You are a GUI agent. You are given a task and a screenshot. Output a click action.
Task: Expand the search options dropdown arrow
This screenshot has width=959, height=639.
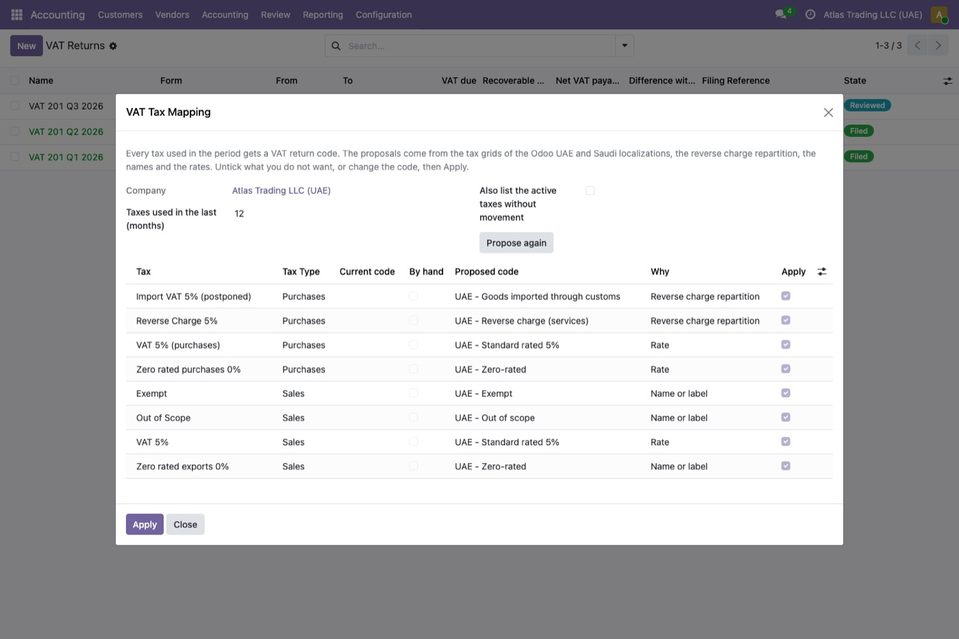point(624,46)
